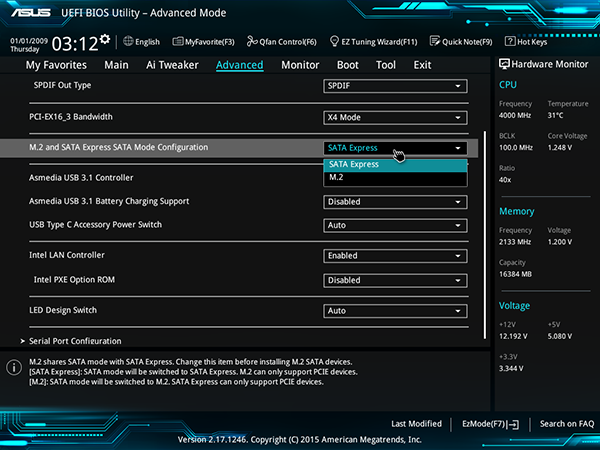Open the USB 3.1 Battery Charging Support dropdown

click(395, 202)
